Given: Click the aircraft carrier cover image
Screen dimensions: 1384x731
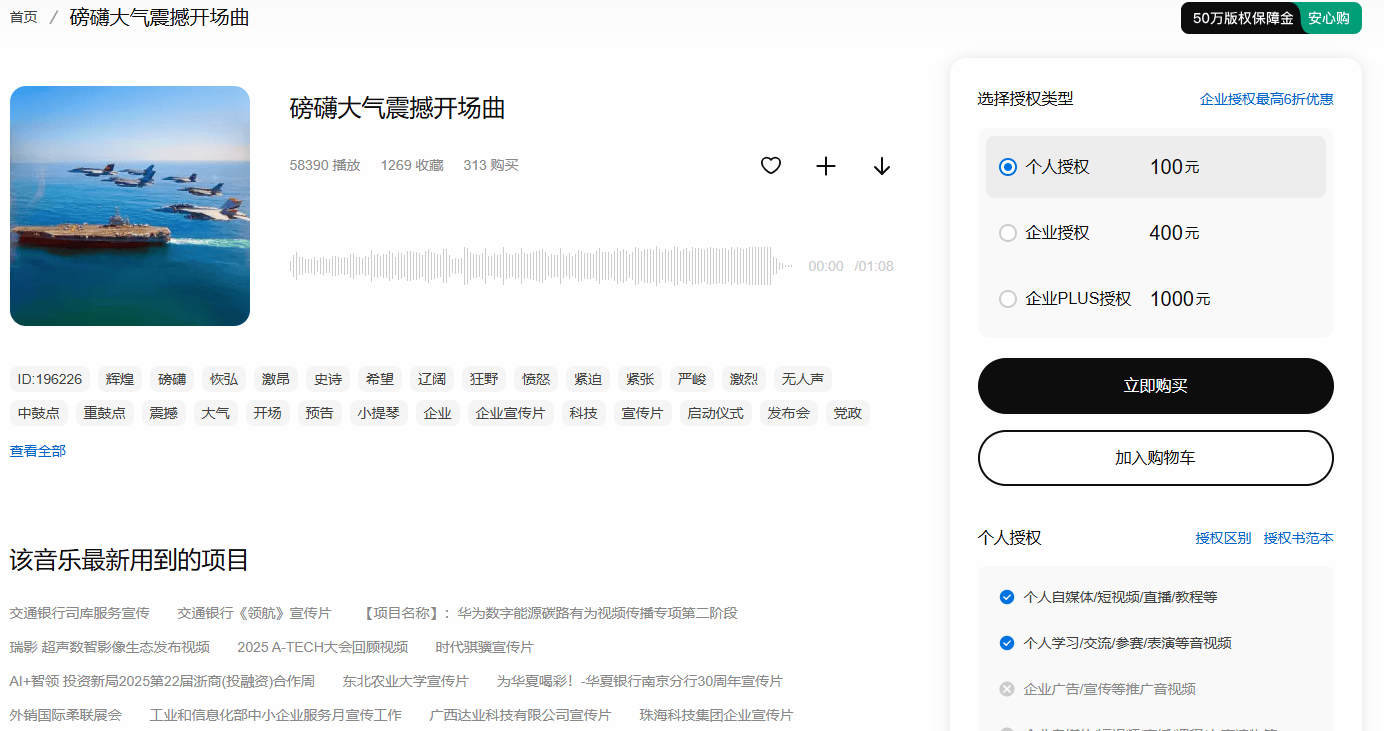Looking at the screenshot, I should coord(130,206).
